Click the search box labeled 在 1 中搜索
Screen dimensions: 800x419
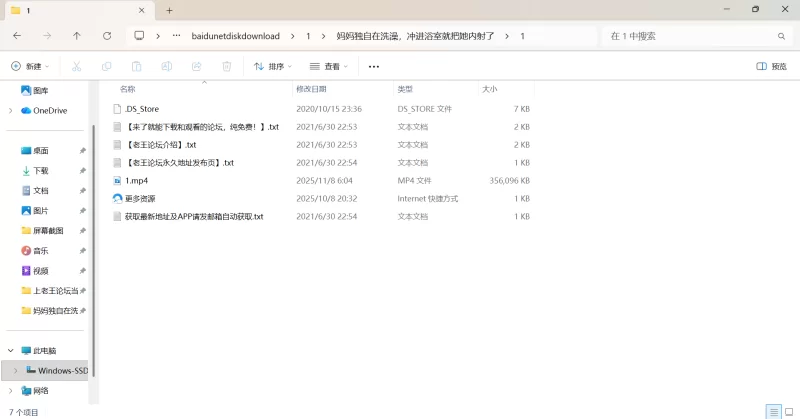tap(690, 35)
